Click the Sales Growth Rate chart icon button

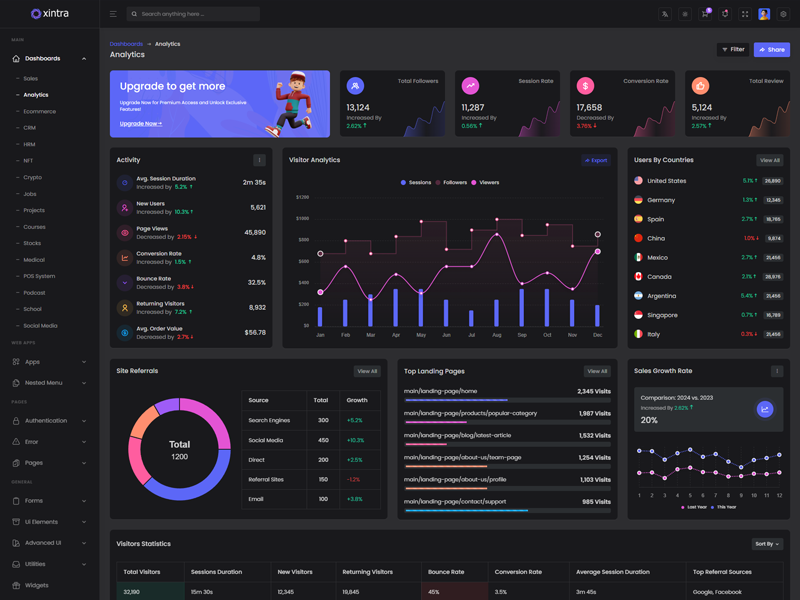764,409
